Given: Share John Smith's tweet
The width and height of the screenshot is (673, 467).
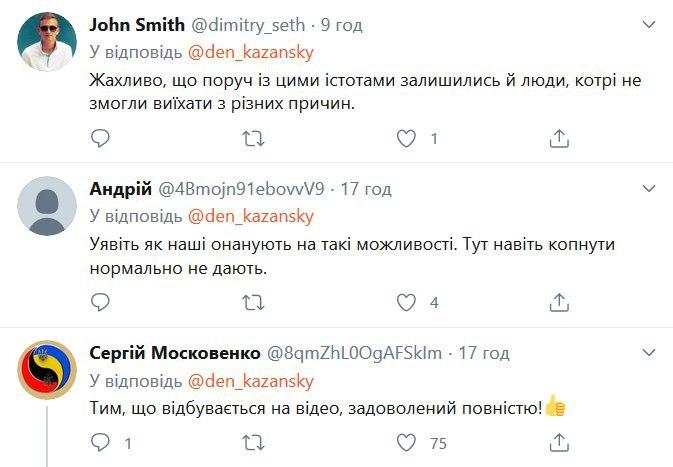Looking at the screenshot, I should (560, 138).
